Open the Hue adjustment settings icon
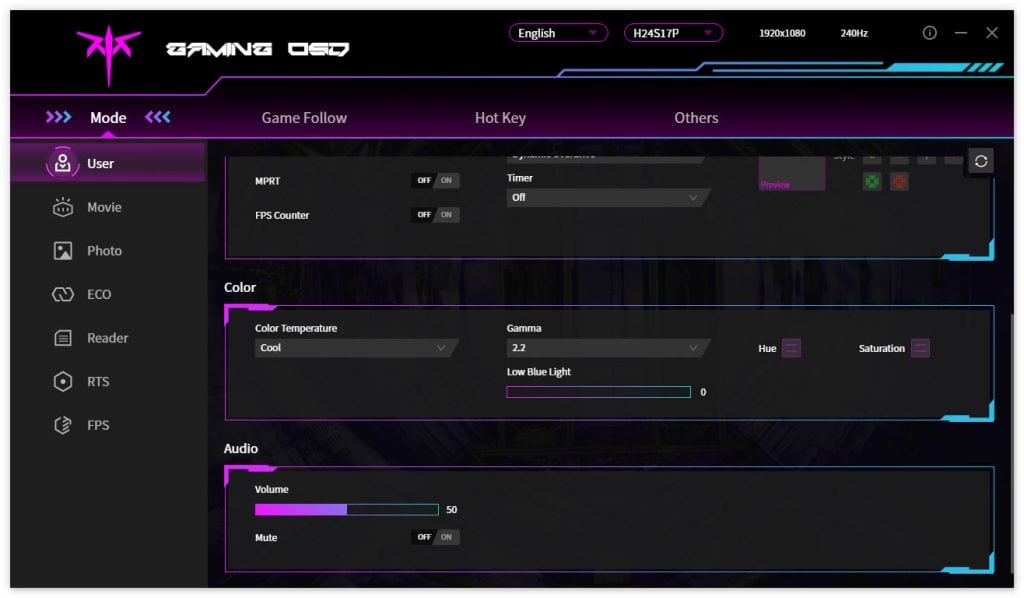This screenshot has width=1024, height=598. 791,348
